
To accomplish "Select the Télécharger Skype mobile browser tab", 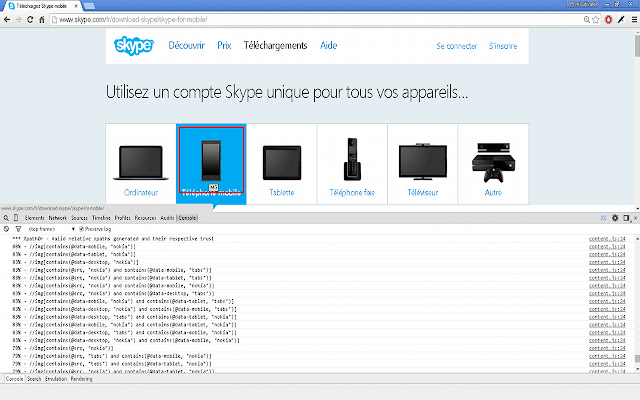I will pyautogui.click(x=41, y=6).
